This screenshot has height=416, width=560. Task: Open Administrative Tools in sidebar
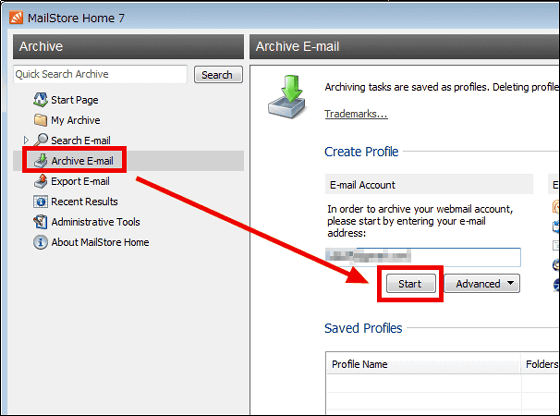pos(95,222)
